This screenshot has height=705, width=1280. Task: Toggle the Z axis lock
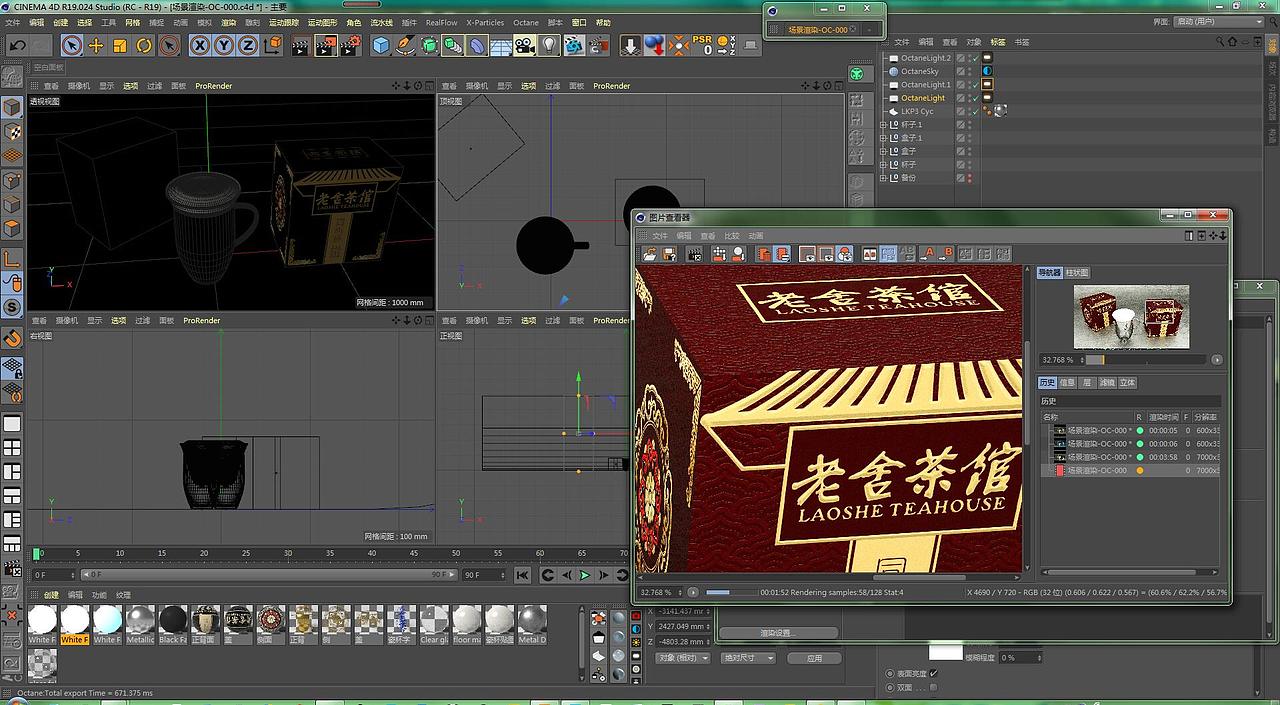[x=247, y=45]
